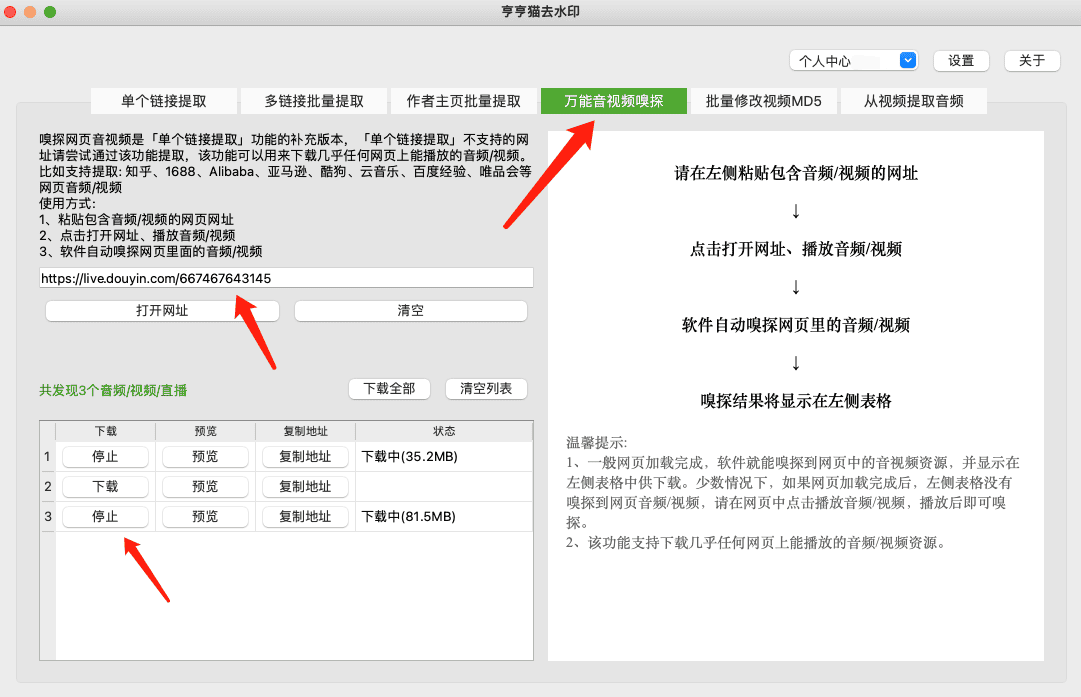
Task: Open the 多链接批量提取 tab
Action: pyautogui.click(x=314, y=101)
